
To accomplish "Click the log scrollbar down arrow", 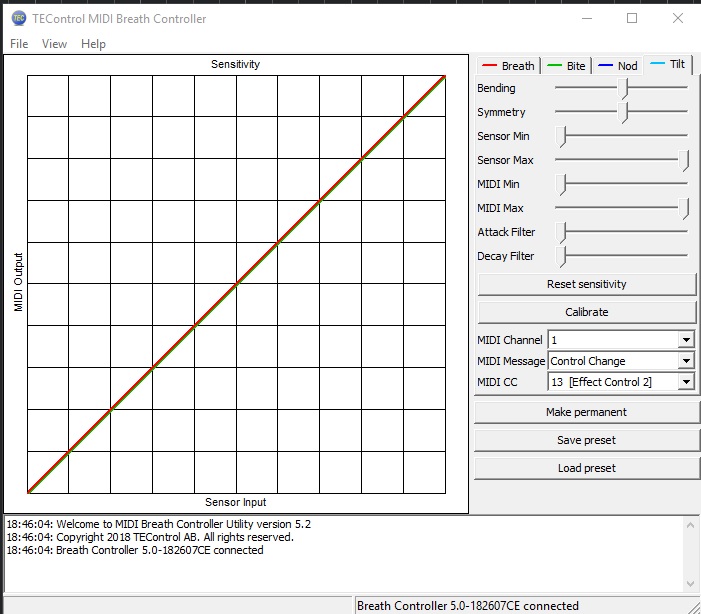I will [x=691, y=584].
